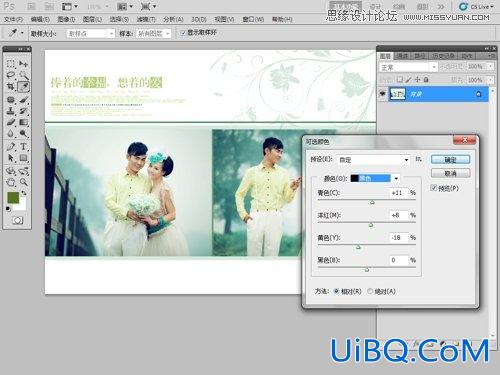The image size is (500, 375).
Task: Select the Zoom tool in toolbox
Action: [x=23, y=182]
